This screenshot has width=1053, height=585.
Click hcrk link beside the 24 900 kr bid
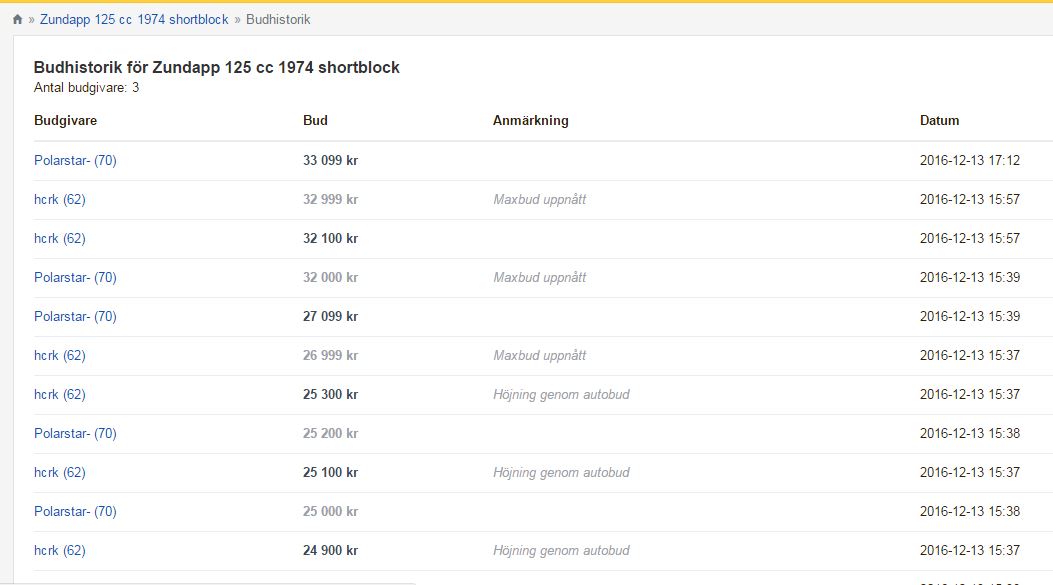click(60, 550)
